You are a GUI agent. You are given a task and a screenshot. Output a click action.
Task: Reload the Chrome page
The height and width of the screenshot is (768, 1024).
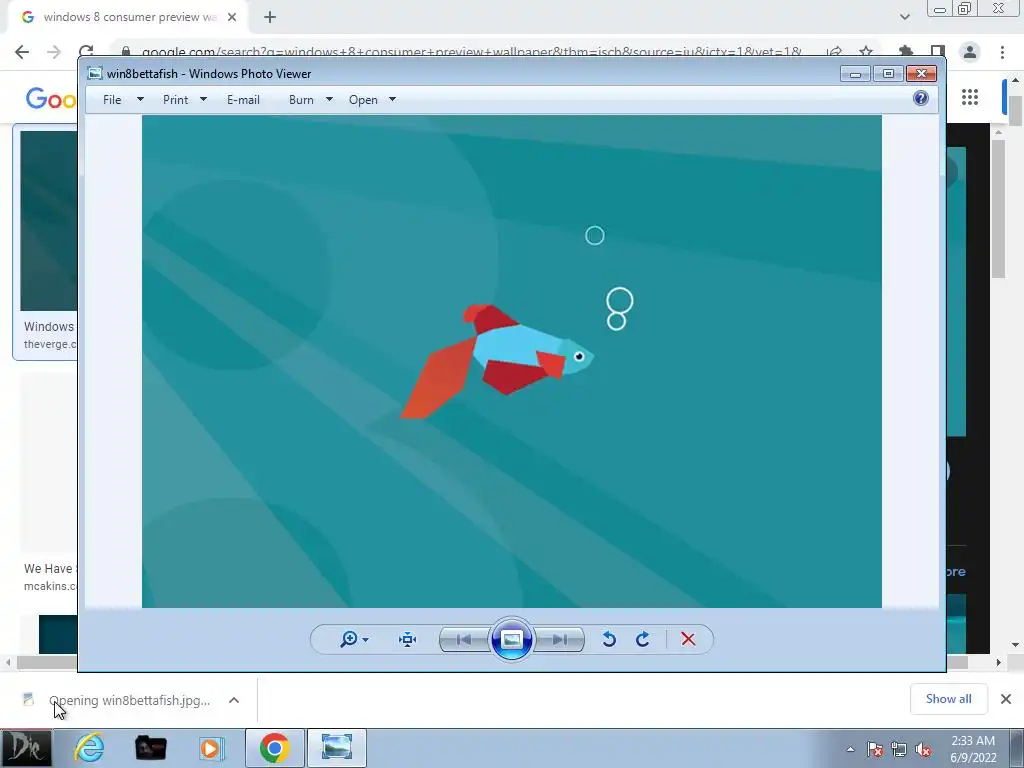pyautogui.click(x=86, y=50)
